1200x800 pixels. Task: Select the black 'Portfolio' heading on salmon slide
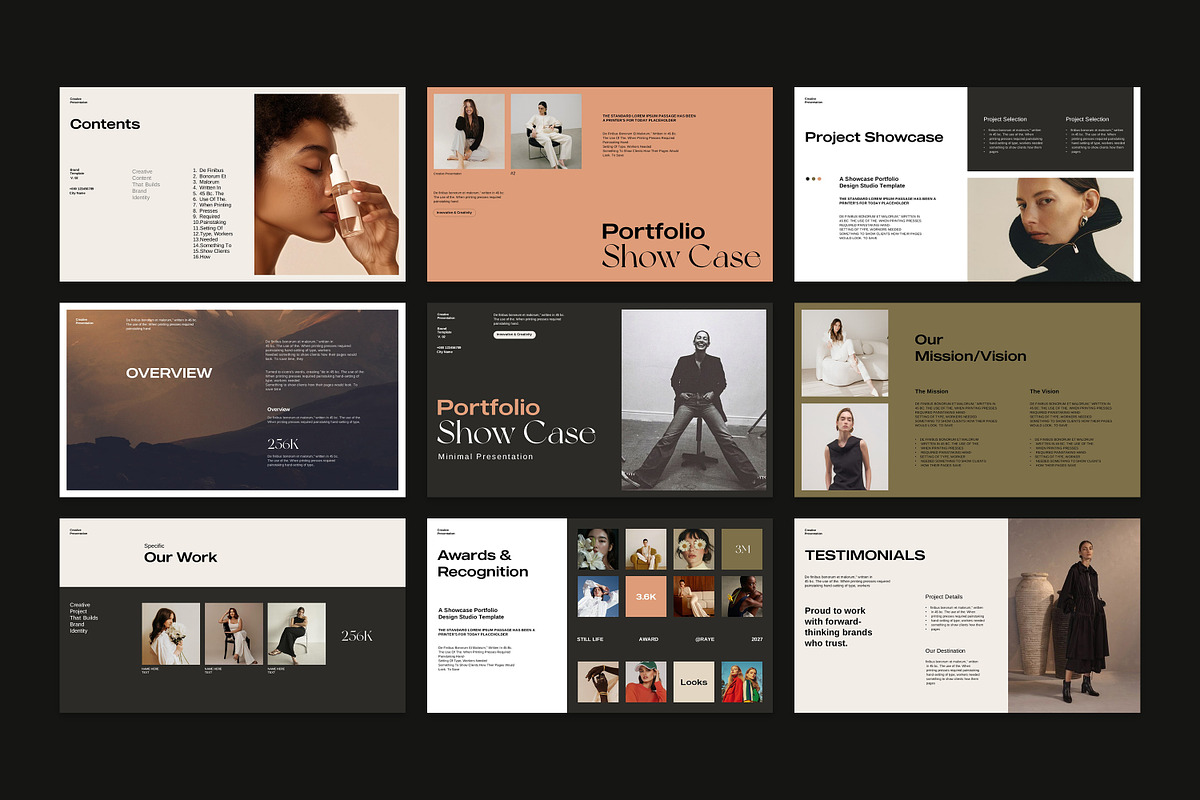[653, 231]
